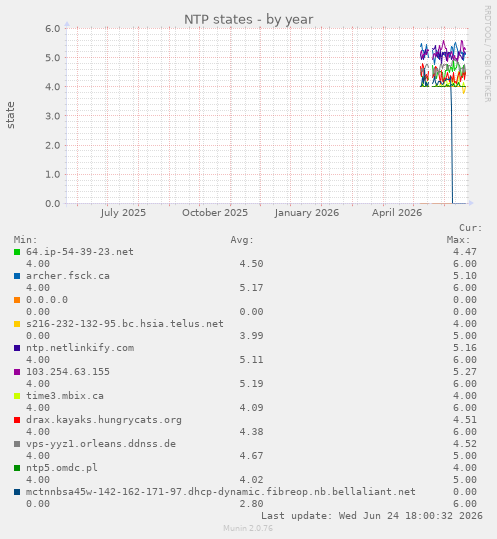Click average value 4.02 for ntp5.omdc.pl
The height and width of the screenshot is (539, 497).
click(x=251, y=480)
